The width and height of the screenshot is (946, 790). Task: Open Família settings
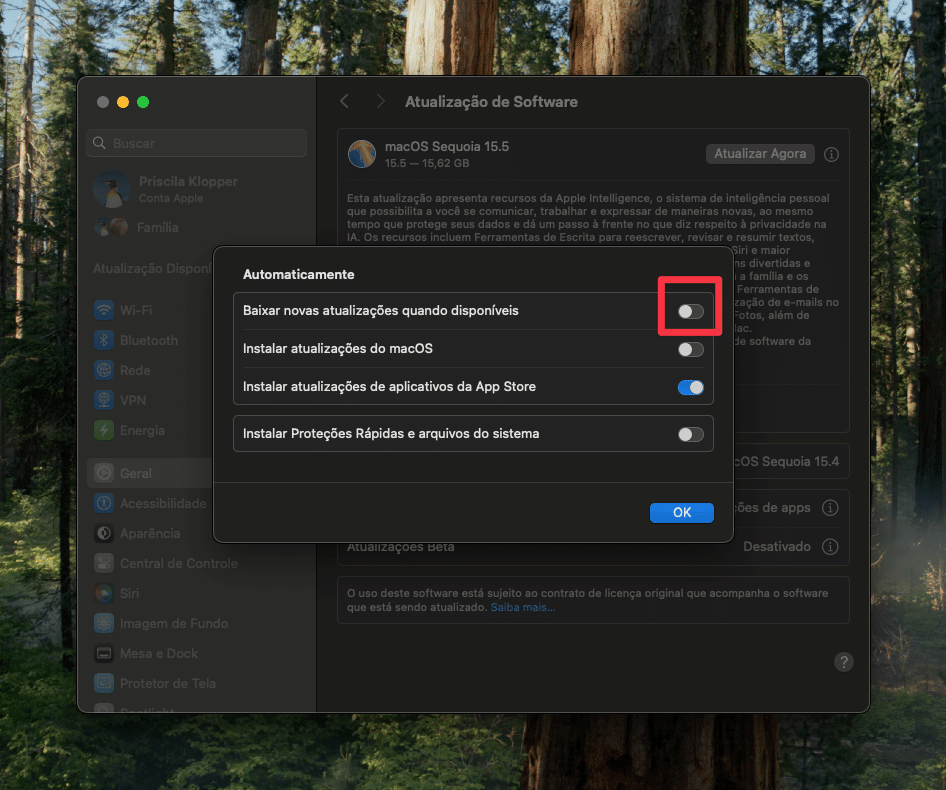136,228
